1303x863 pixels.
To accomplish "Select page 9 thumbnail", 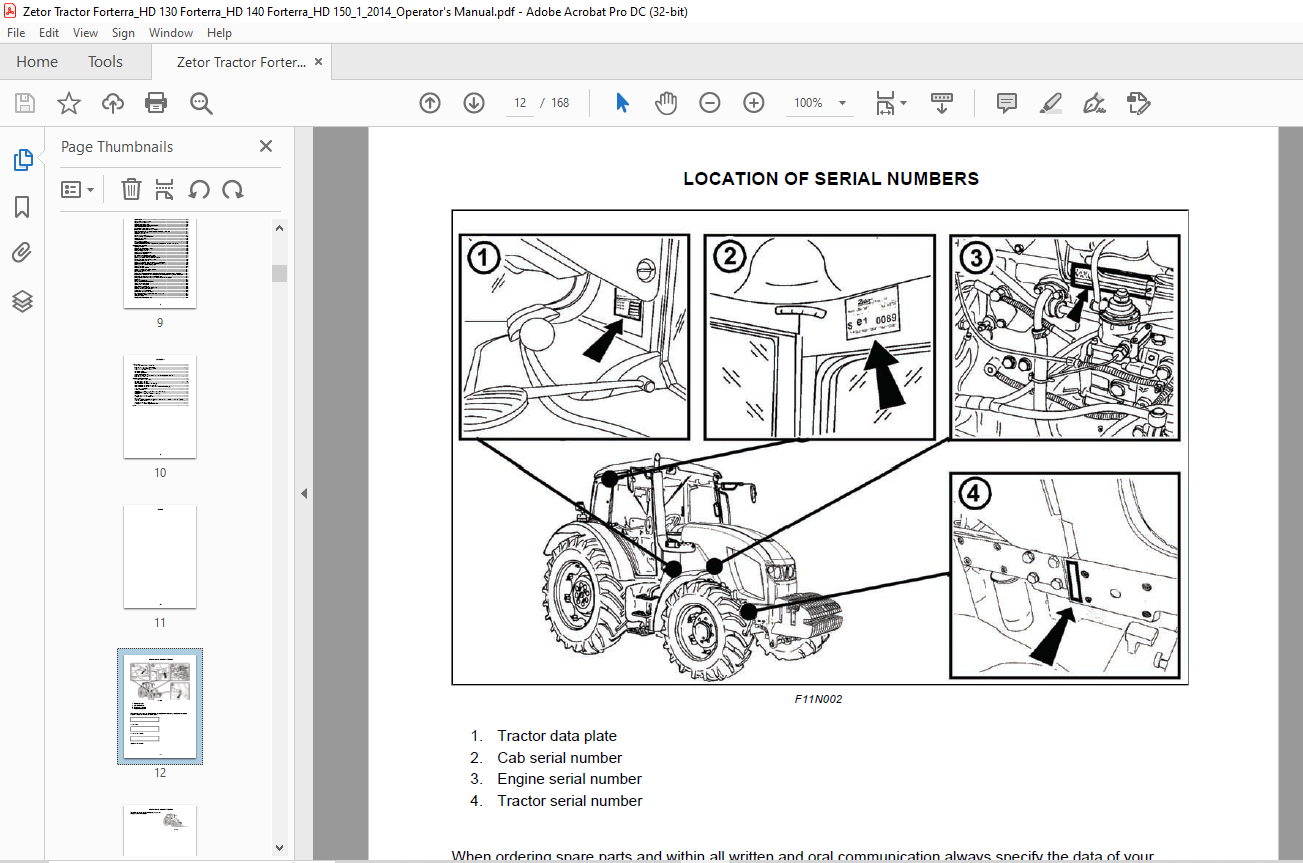I will [x=160, y=264].
